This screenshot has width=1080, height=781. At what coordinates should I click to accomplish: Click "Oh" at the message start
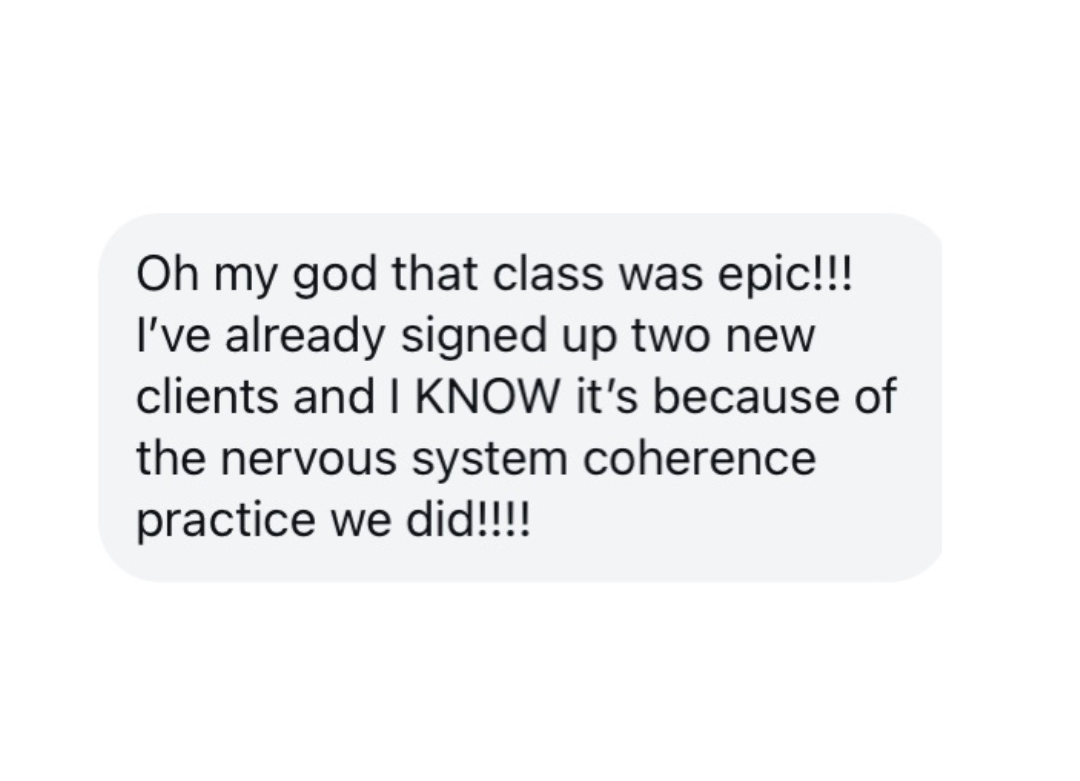point(167,273)
